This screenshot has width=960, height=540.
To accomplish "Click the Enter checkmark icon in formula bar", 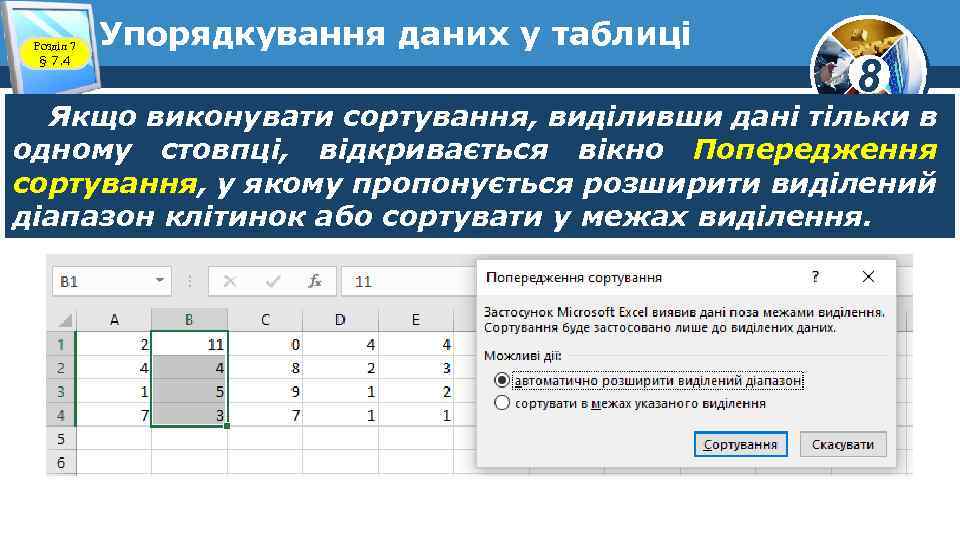I will [273, 282].
